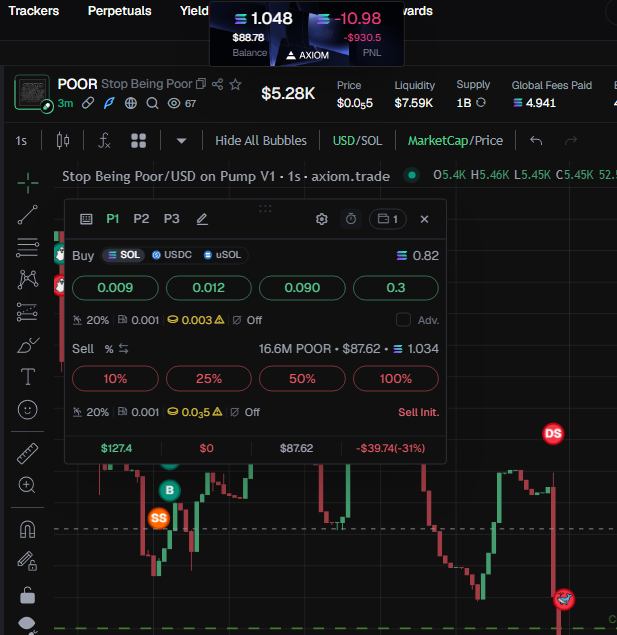Viewport: 617px width, 635px height.
Task: Open the emoji icons tool
Action: coord(28,409)
